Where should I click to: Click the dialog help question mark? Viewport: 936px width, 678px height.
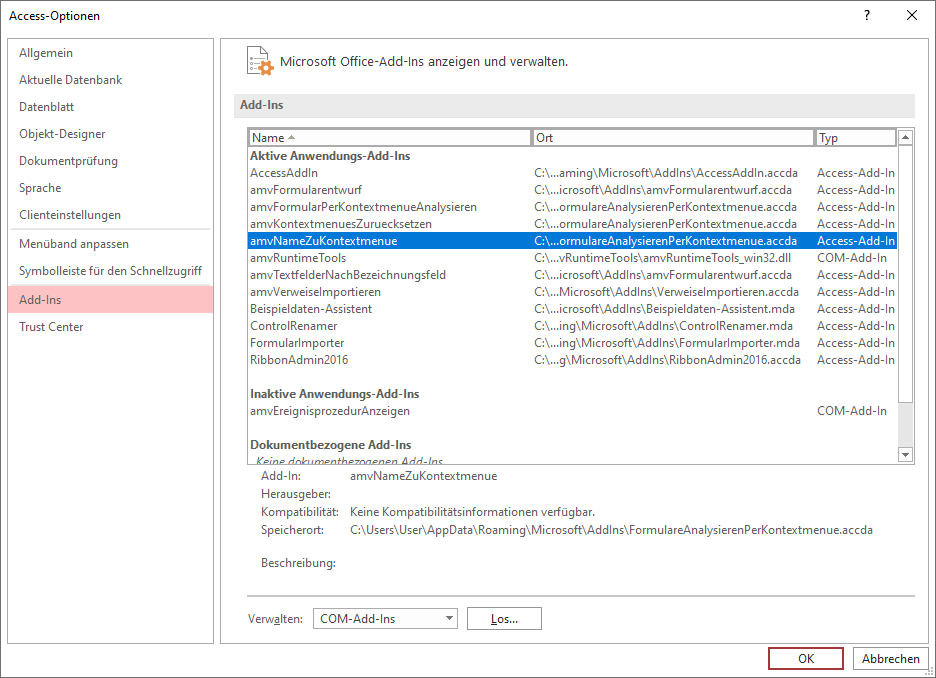pos(866,15)
